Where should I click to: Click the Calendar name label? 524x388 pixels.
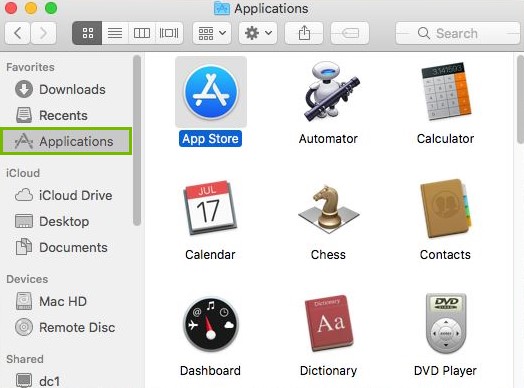pos(210,255)
